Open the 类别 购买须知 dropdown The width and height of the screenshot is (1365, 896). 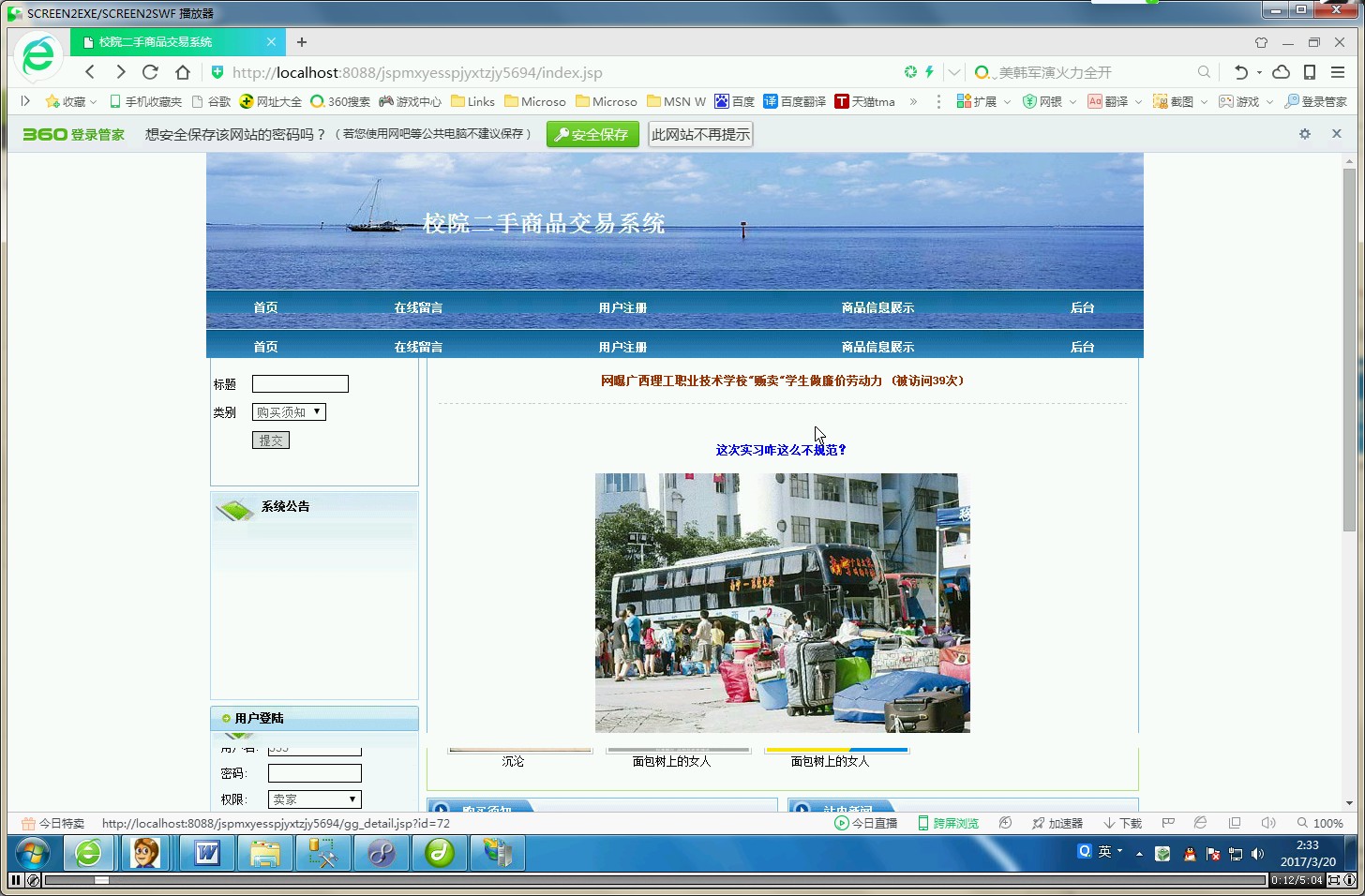(x=289, y=411)
